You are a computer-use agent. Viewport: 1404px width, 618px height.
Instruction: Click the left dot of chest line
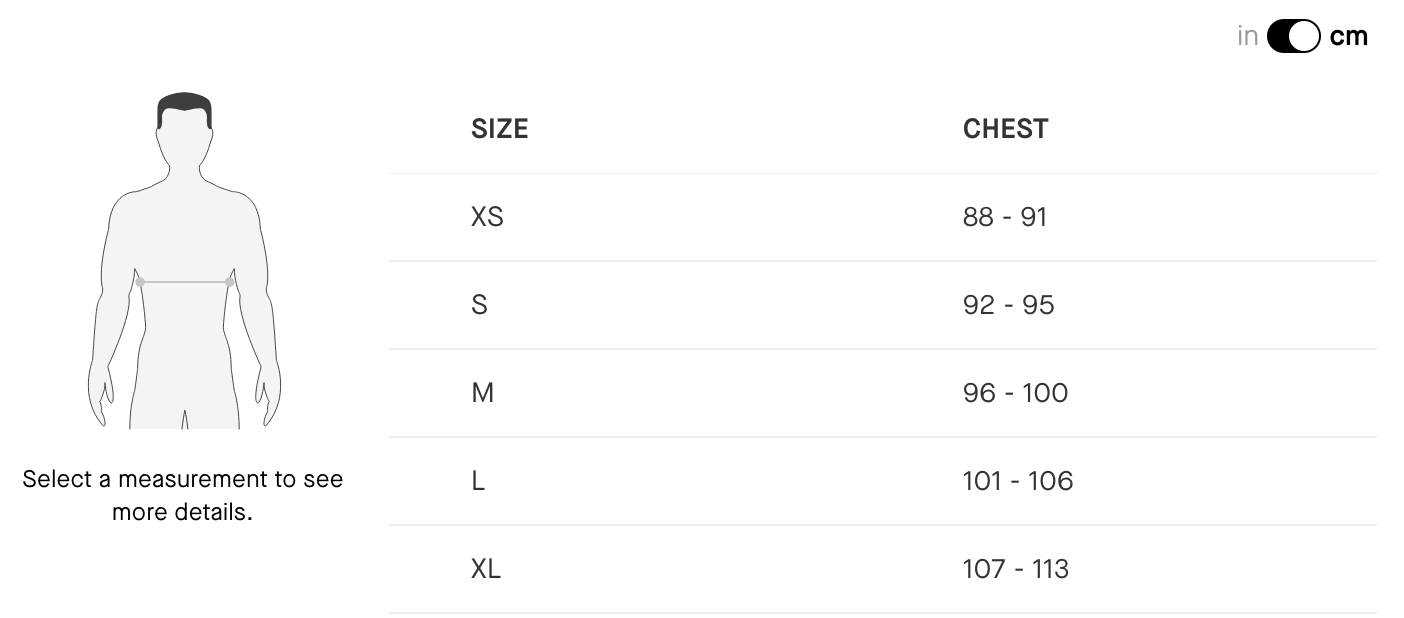pos(140,282)
